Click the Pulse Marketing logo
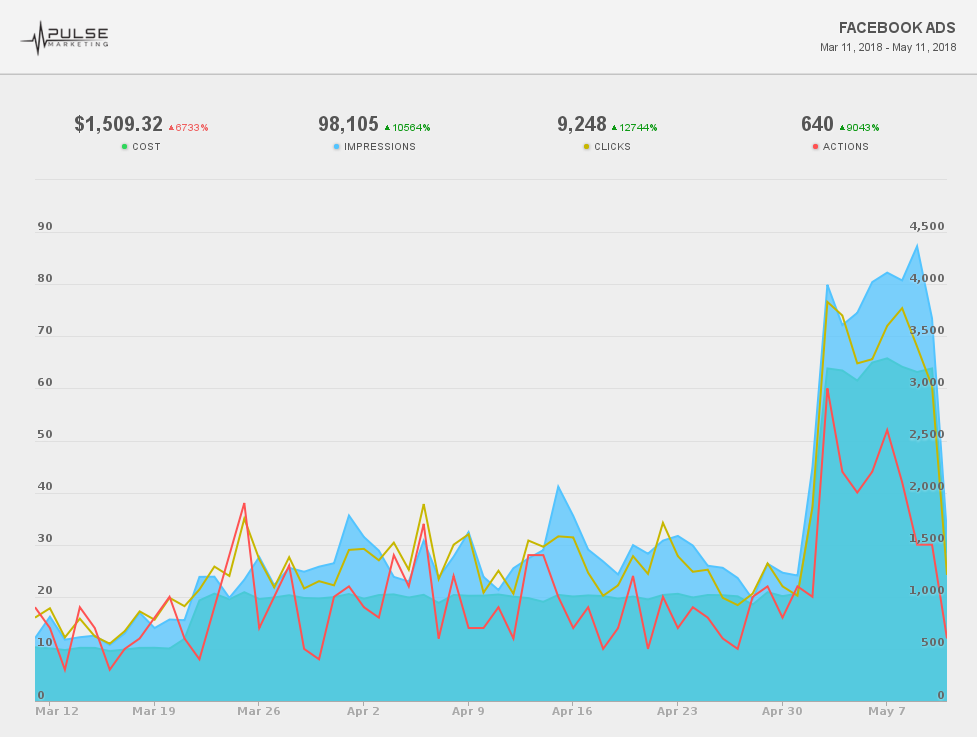The height and width of the screenshot is (737, 977). (x=65, y=38)
